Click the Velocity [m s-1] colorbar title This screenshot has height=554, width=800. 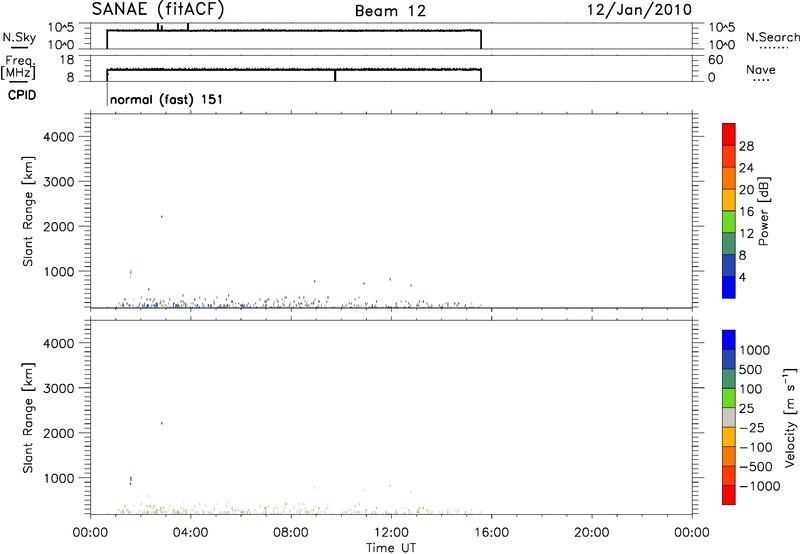[x=790, y=417]
